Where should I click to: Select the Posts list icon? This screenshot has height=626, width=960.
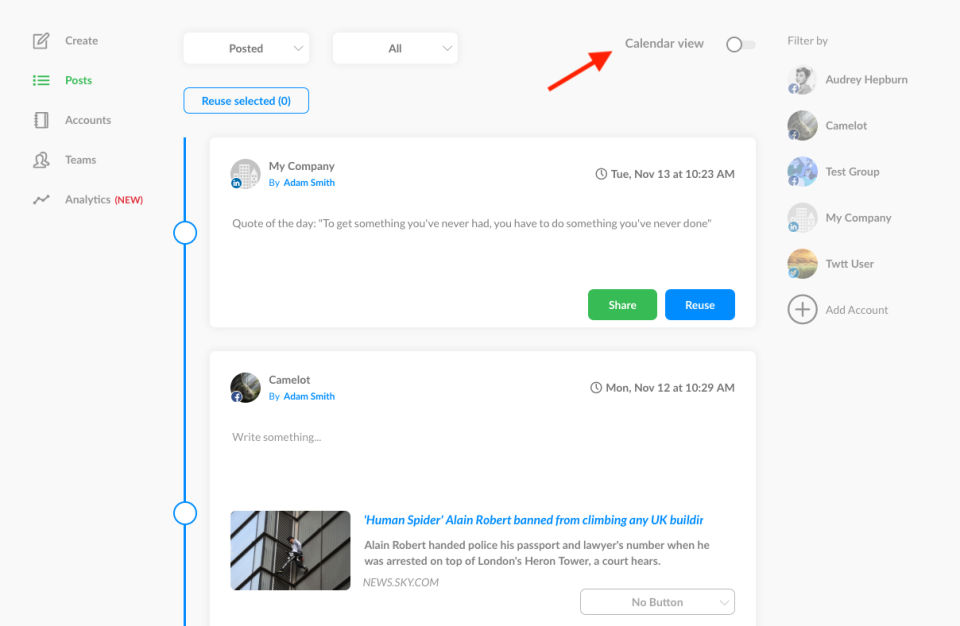tap(41, 80)
